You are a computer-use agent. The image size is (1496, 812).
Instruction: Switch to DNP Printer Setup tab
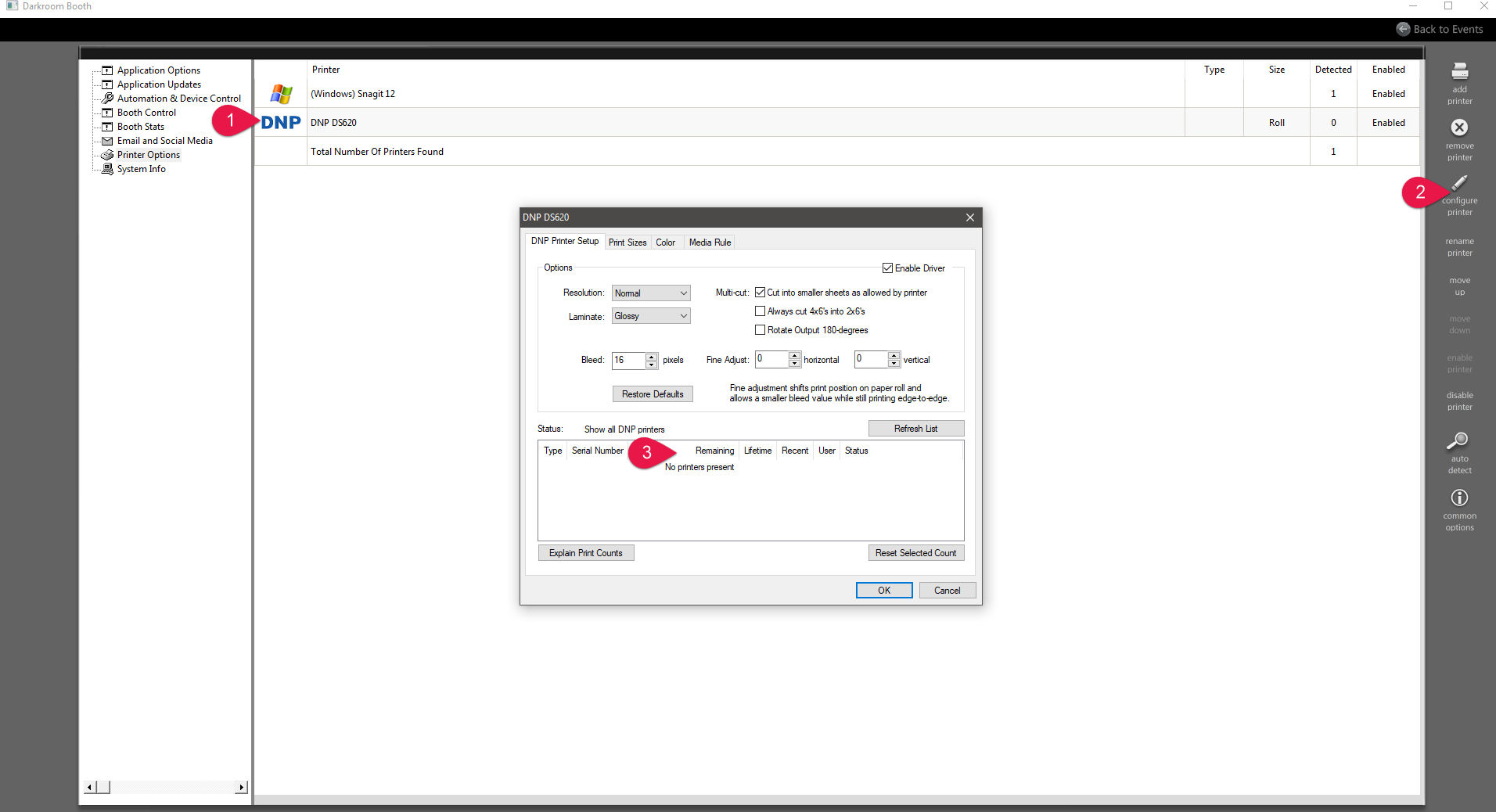coord(565,241)
